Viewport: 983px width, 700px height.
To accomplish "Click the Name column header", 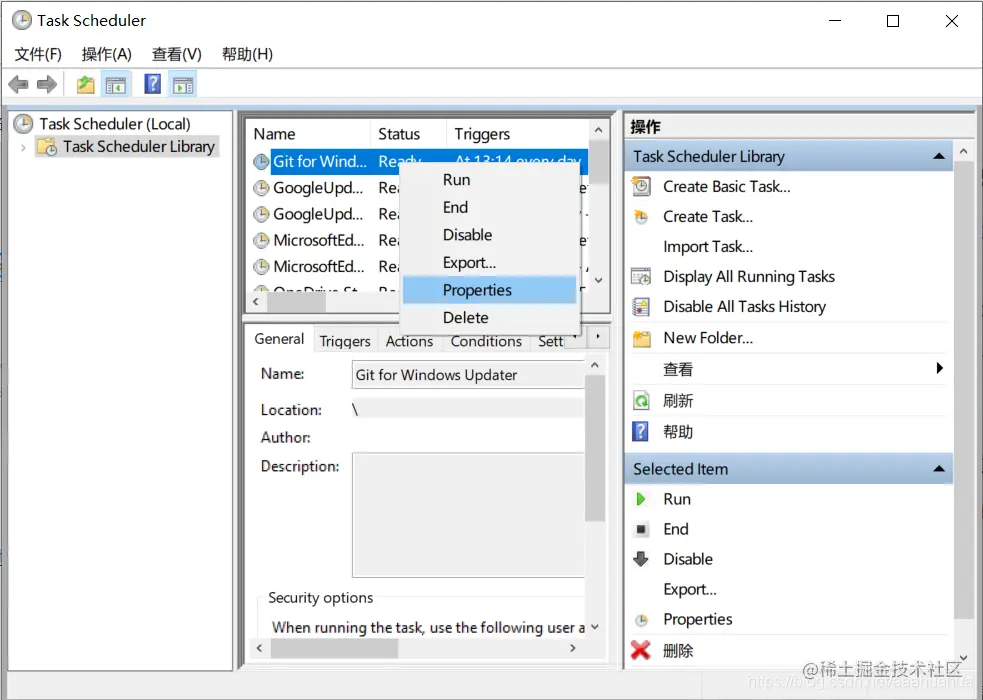I will coord(310,134).
